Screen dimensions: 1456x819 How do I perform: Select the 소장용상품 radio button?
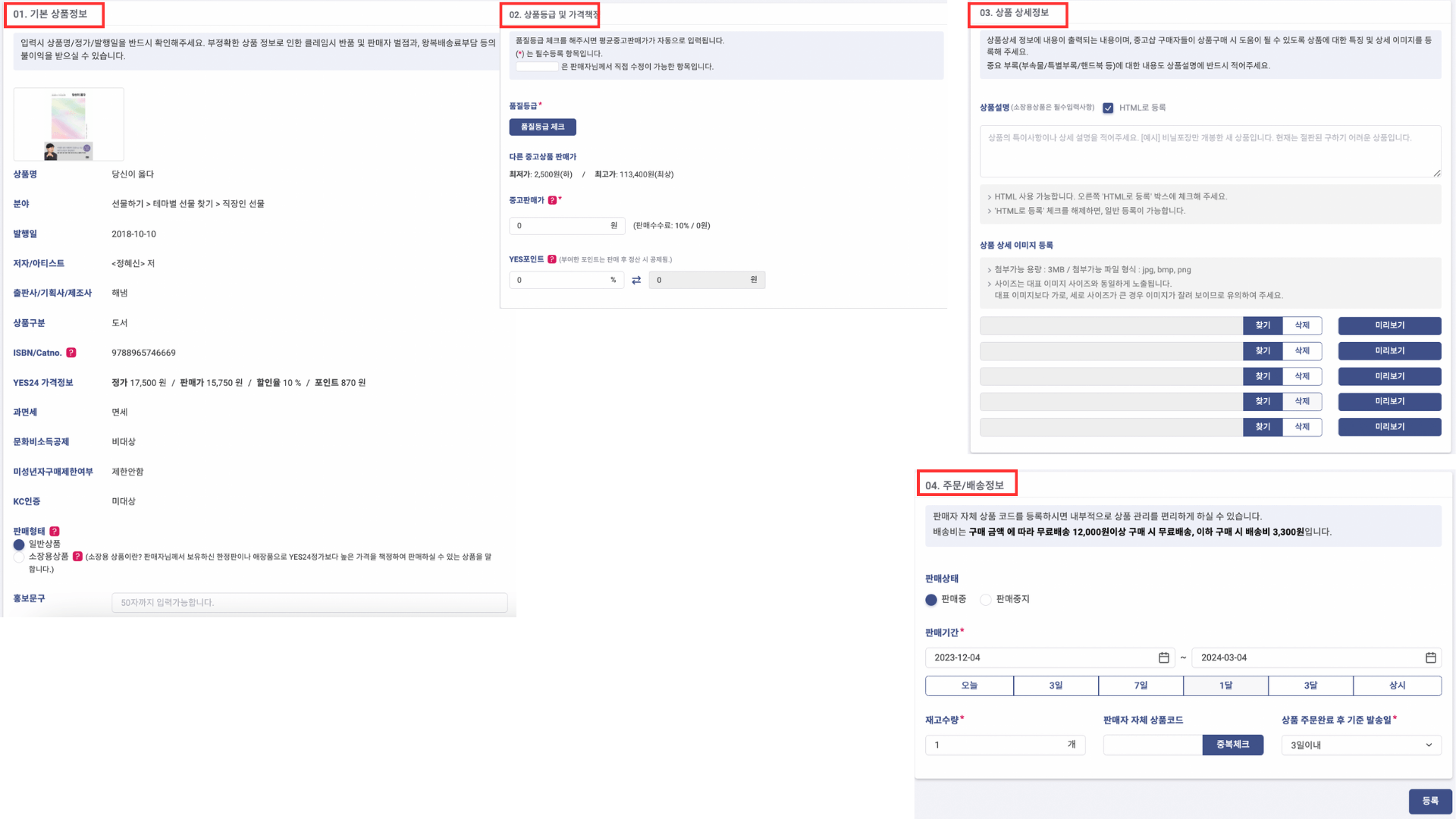[x=19, y=557]
